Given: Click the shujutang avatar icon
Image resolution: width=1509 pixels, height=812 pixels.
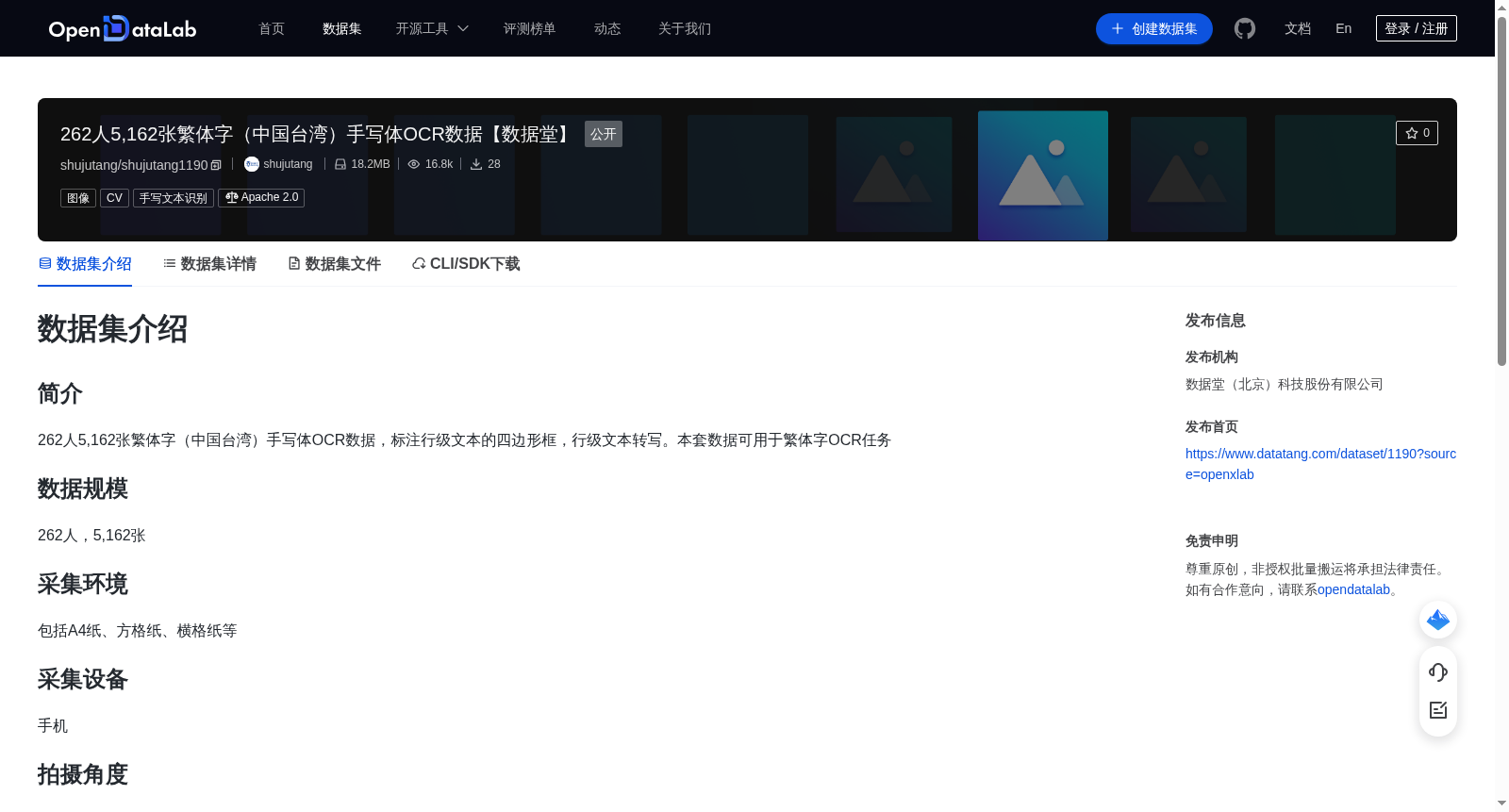Looking at the screenshot, I should (x=252, y=164).
